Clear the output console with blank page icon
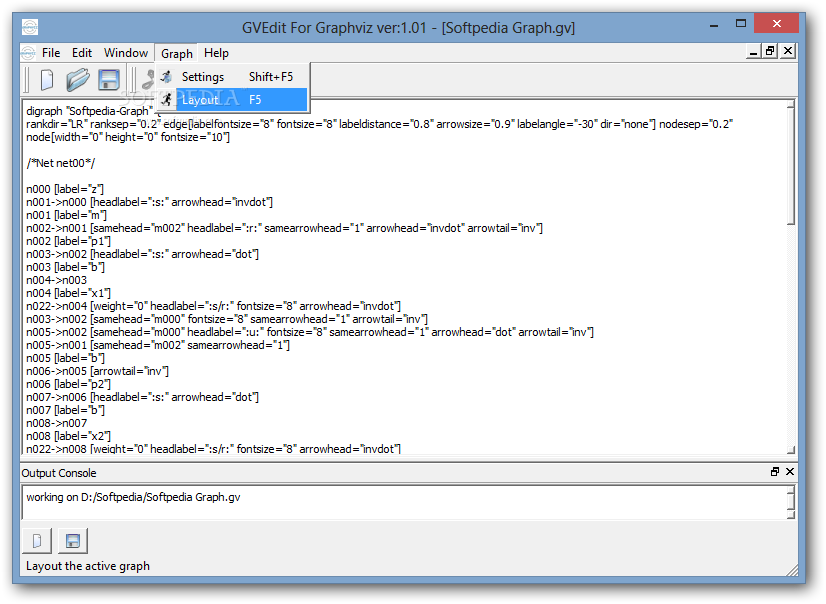 [x=37, y=541]
